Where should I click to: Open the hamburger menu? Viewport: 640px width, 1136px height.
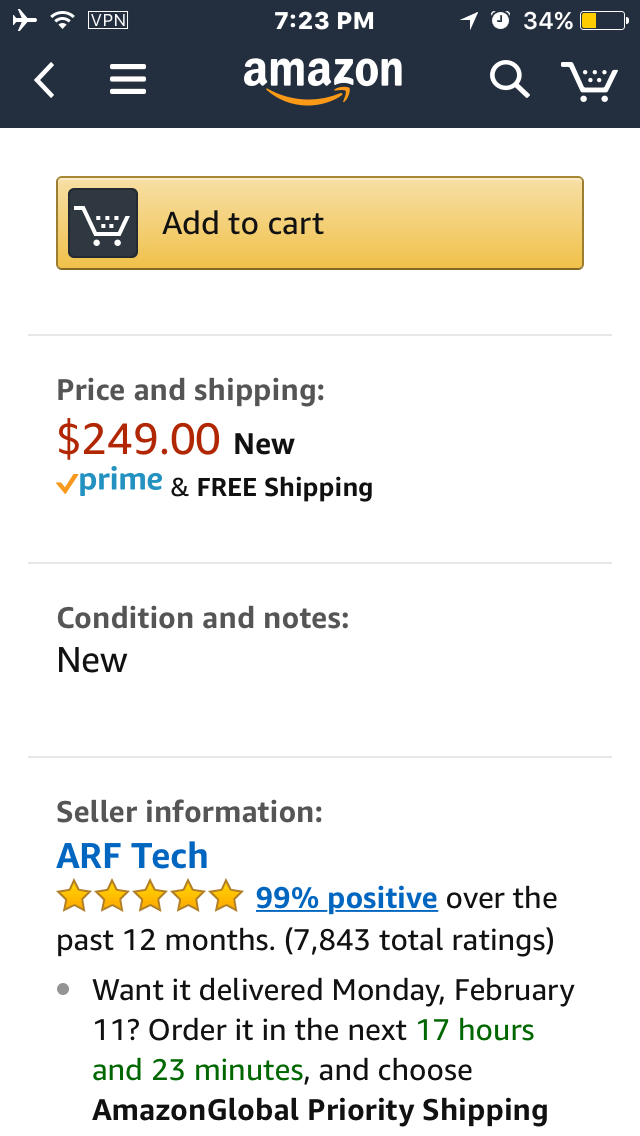point(128,80)
